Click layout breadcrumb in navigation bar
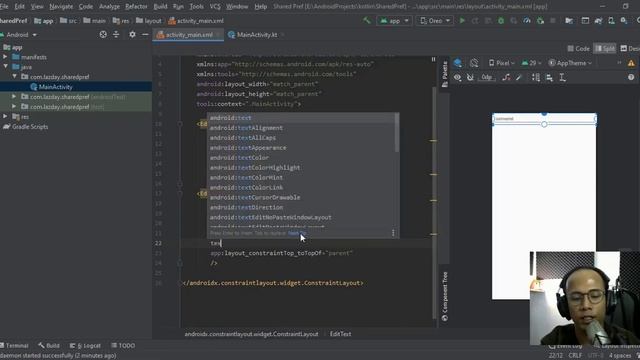The height and width of the screenshot is (360, 640). [x=149, y=20]
